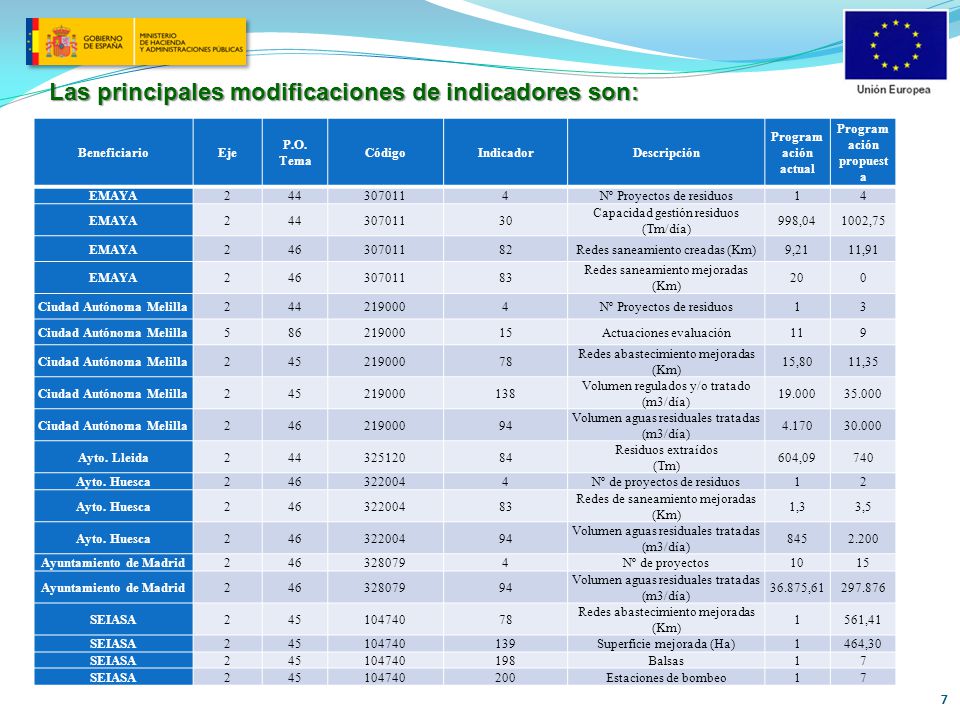Screen dimensions: 960x720
Task: Select the Beneficiario column header
Action: pos(113,152)
